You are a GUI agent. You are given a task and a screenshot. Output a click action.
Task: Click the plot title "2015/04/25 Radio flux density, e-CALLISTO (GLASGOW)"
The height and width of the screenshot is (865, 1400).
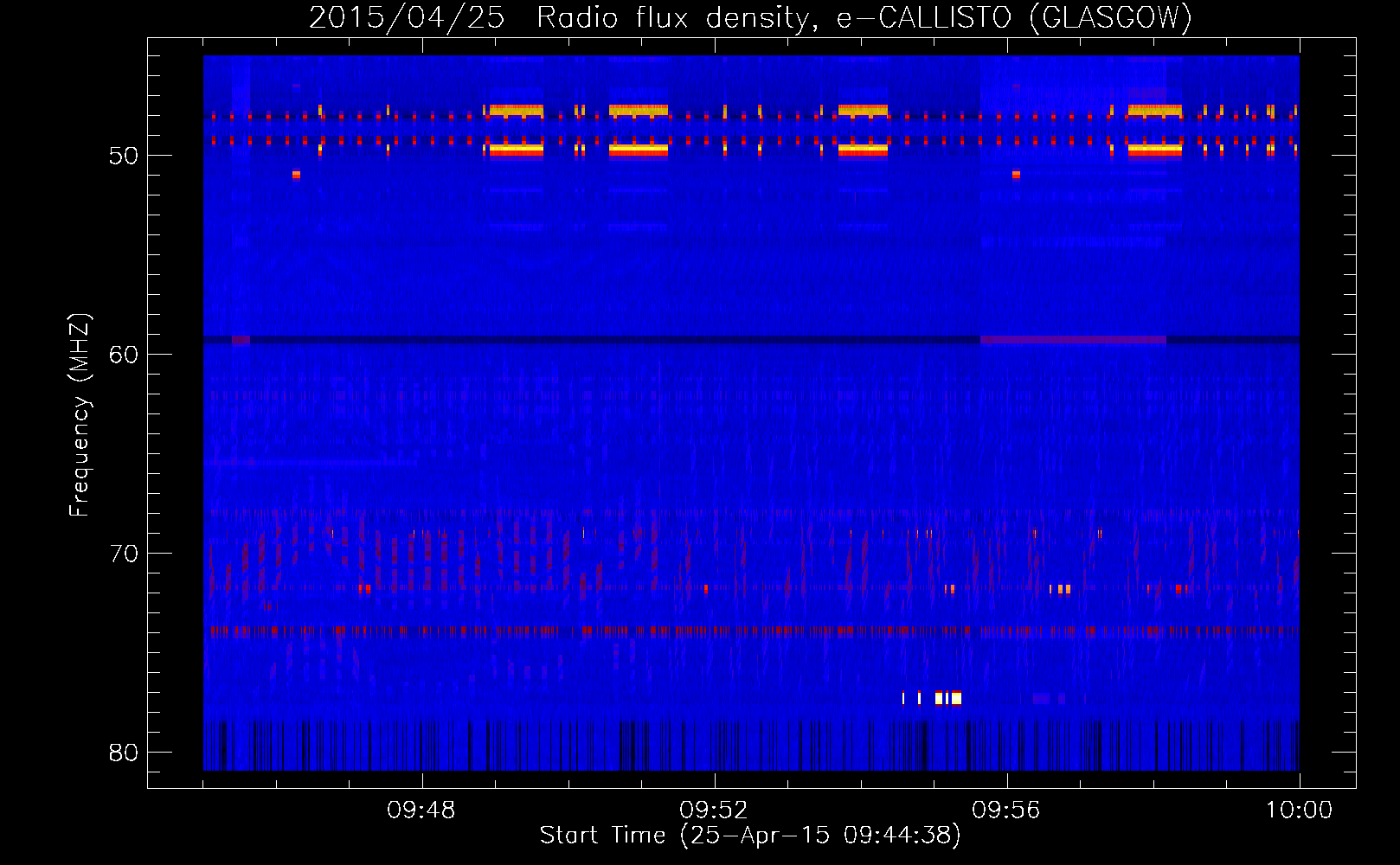(x=750, y=17)
